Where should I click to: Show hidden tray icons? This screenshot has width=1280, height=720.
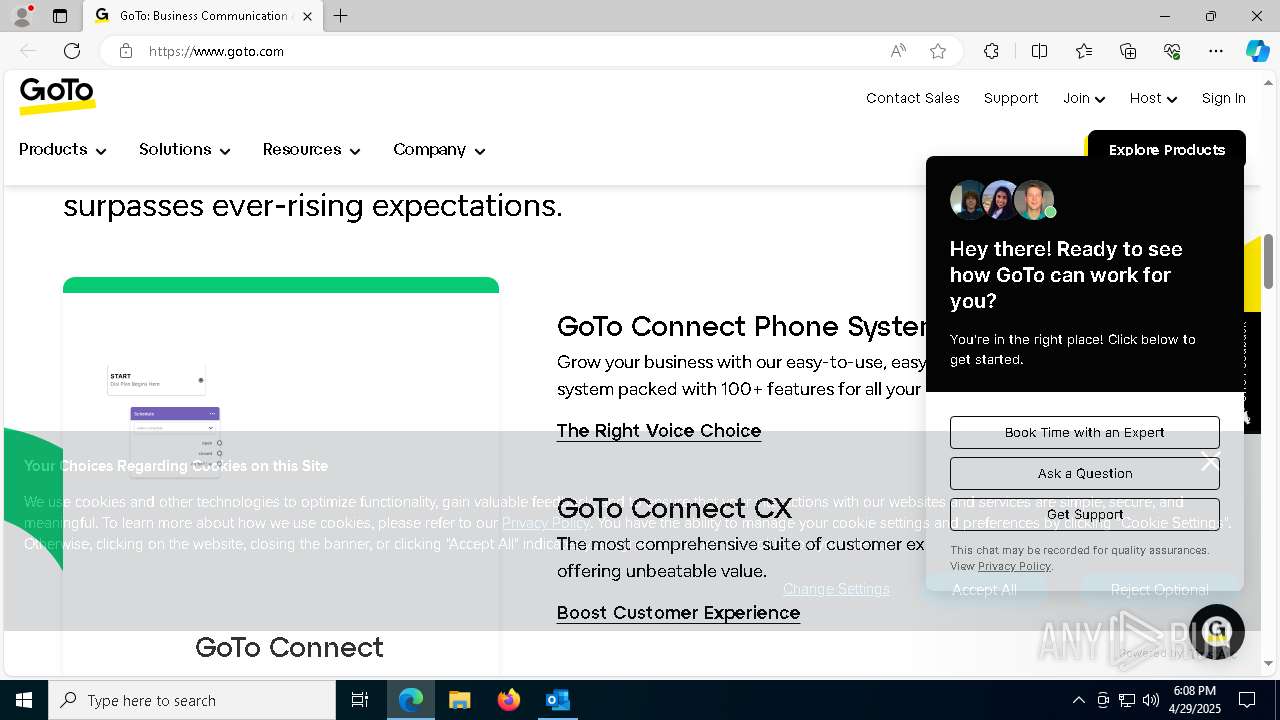[x=1078, y=700]
